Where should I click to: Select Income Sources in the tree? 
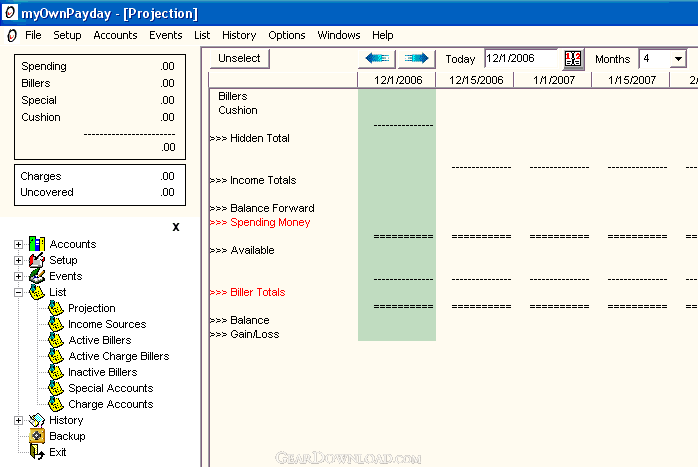[x=107, y=324]
